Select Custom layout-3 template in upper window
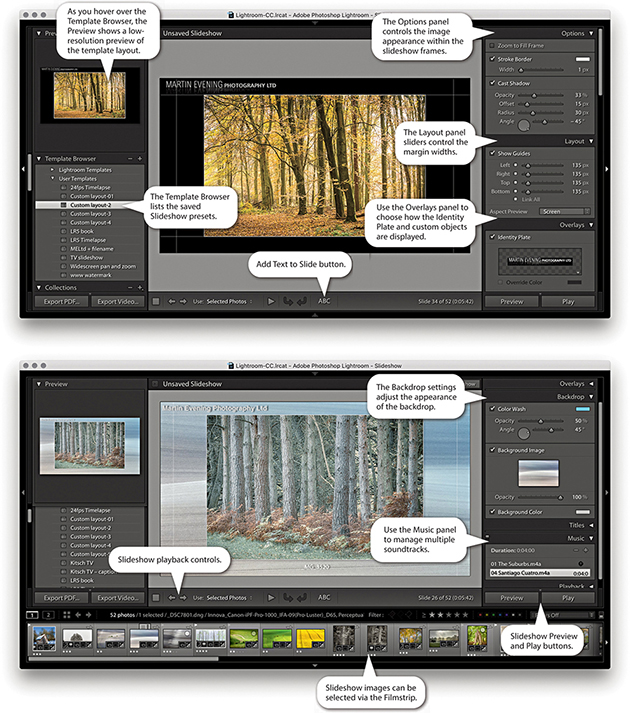The height and width of the screenshot is (713, 630). [90, 214]
